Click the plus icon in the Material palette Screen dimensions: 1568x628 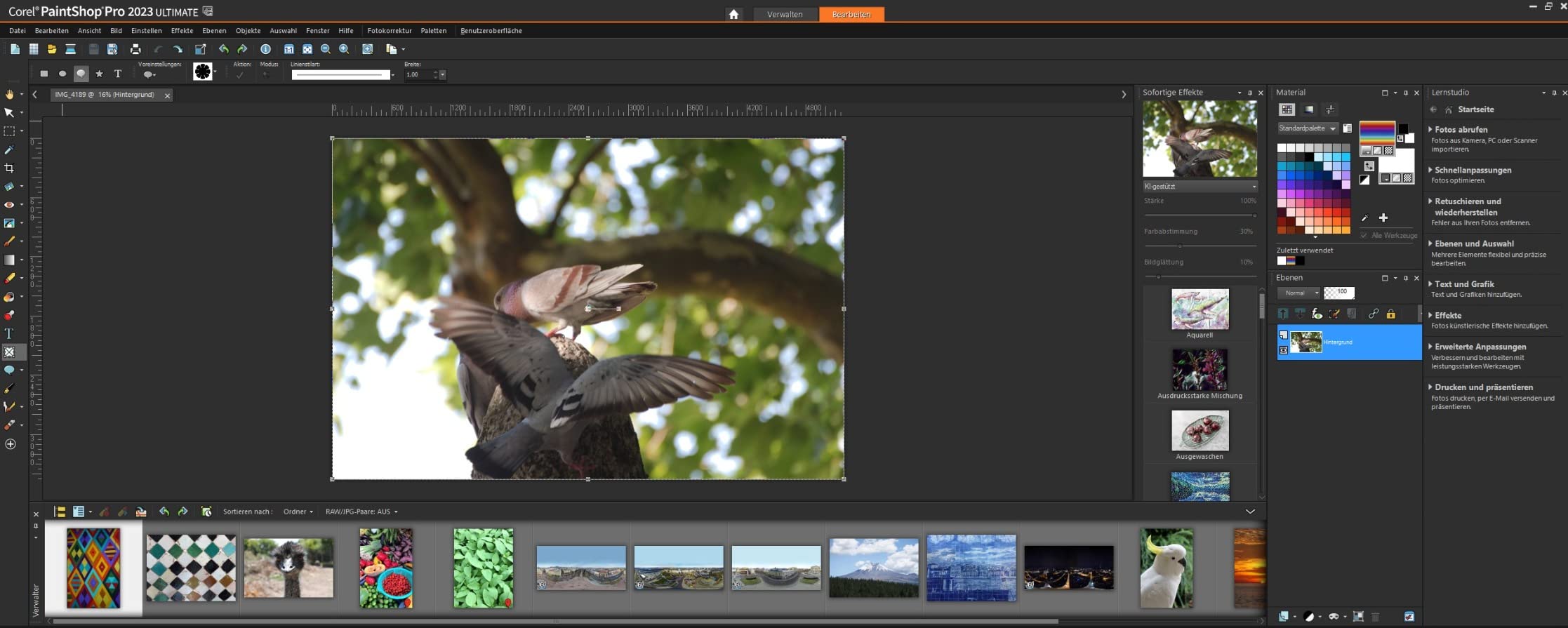click(1383, 218)
